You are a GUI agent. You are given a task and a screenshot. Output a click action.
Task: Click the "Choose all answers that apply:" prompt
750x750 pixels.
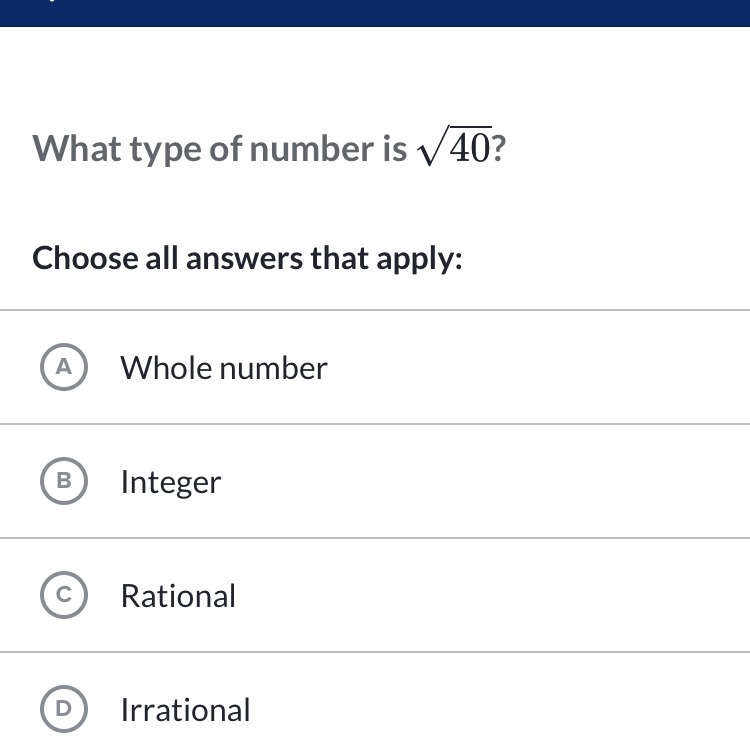247,259
